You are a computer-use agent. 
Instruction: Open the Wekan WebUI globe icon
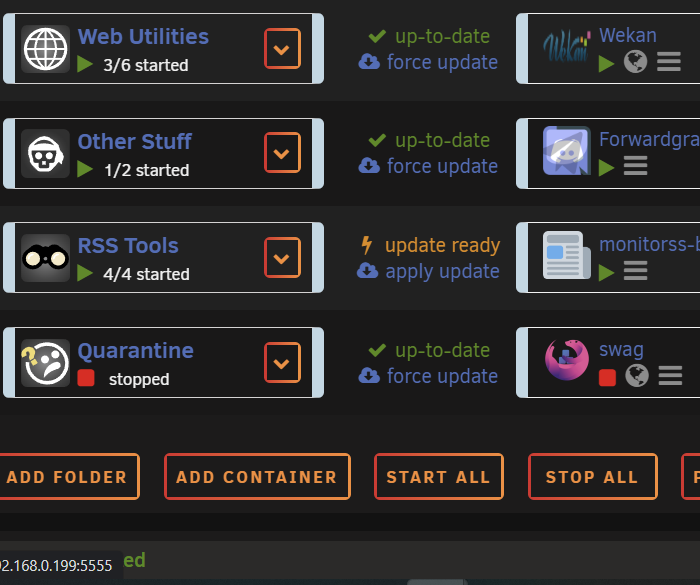coord(635,62)
